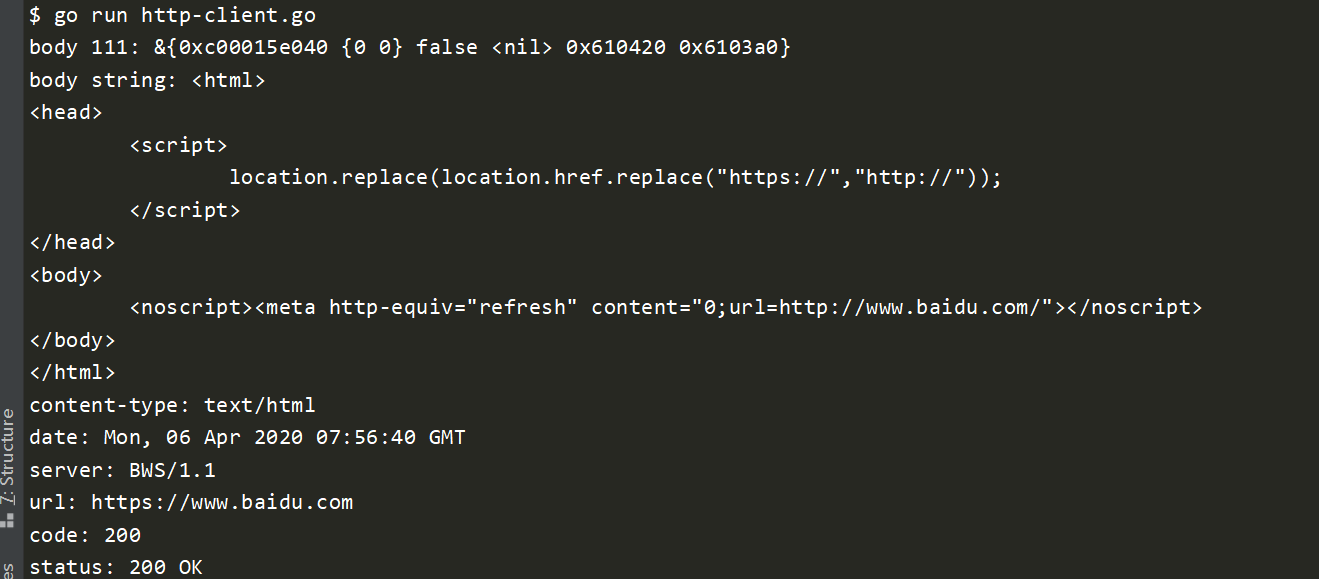Click the opening <script> tag line
The width and height of the screenshot is (1319, 579).
[x=178, y=145]
